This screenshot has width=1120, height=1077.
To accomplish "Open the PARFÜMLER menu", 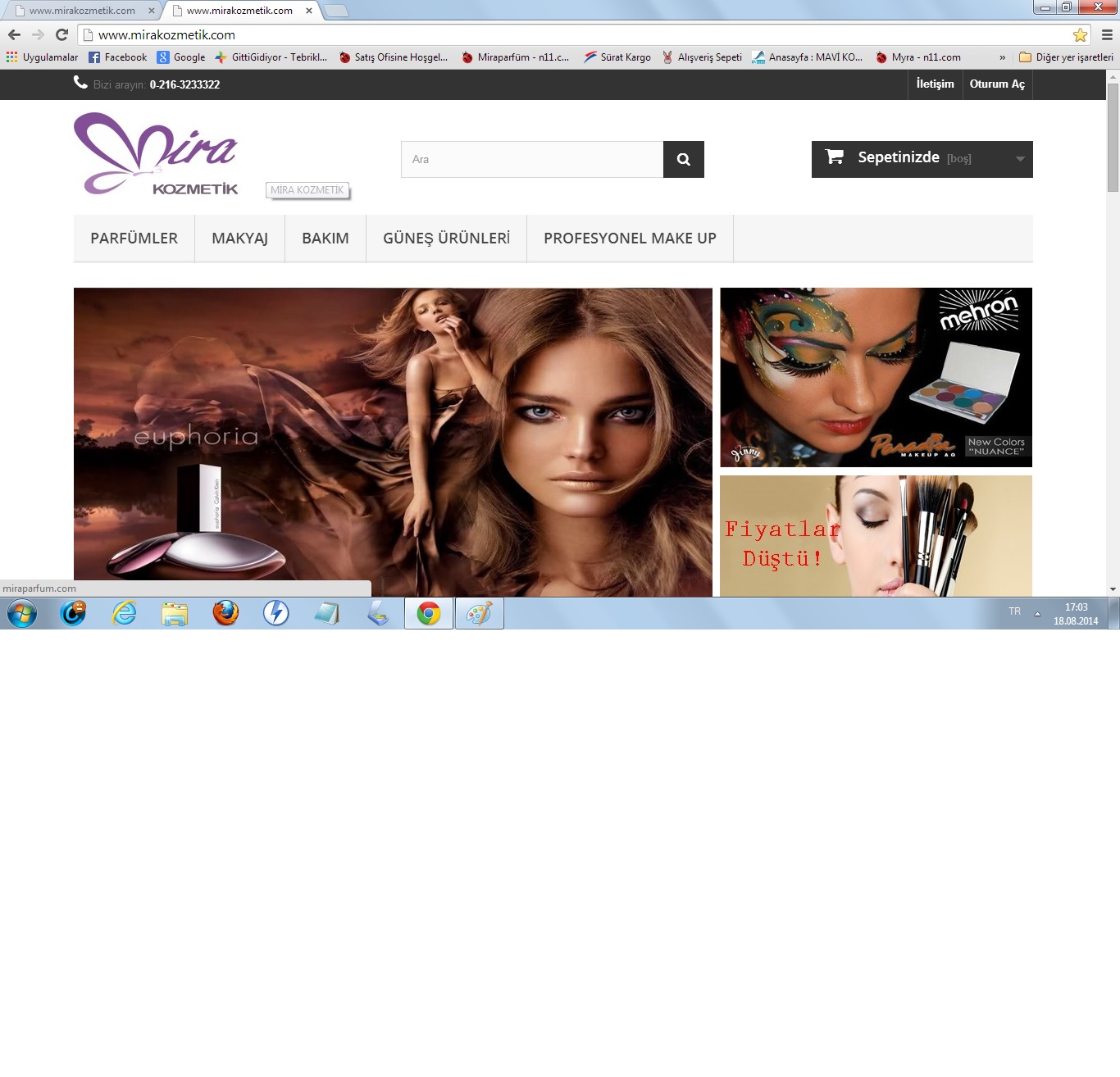I will 134,239.
